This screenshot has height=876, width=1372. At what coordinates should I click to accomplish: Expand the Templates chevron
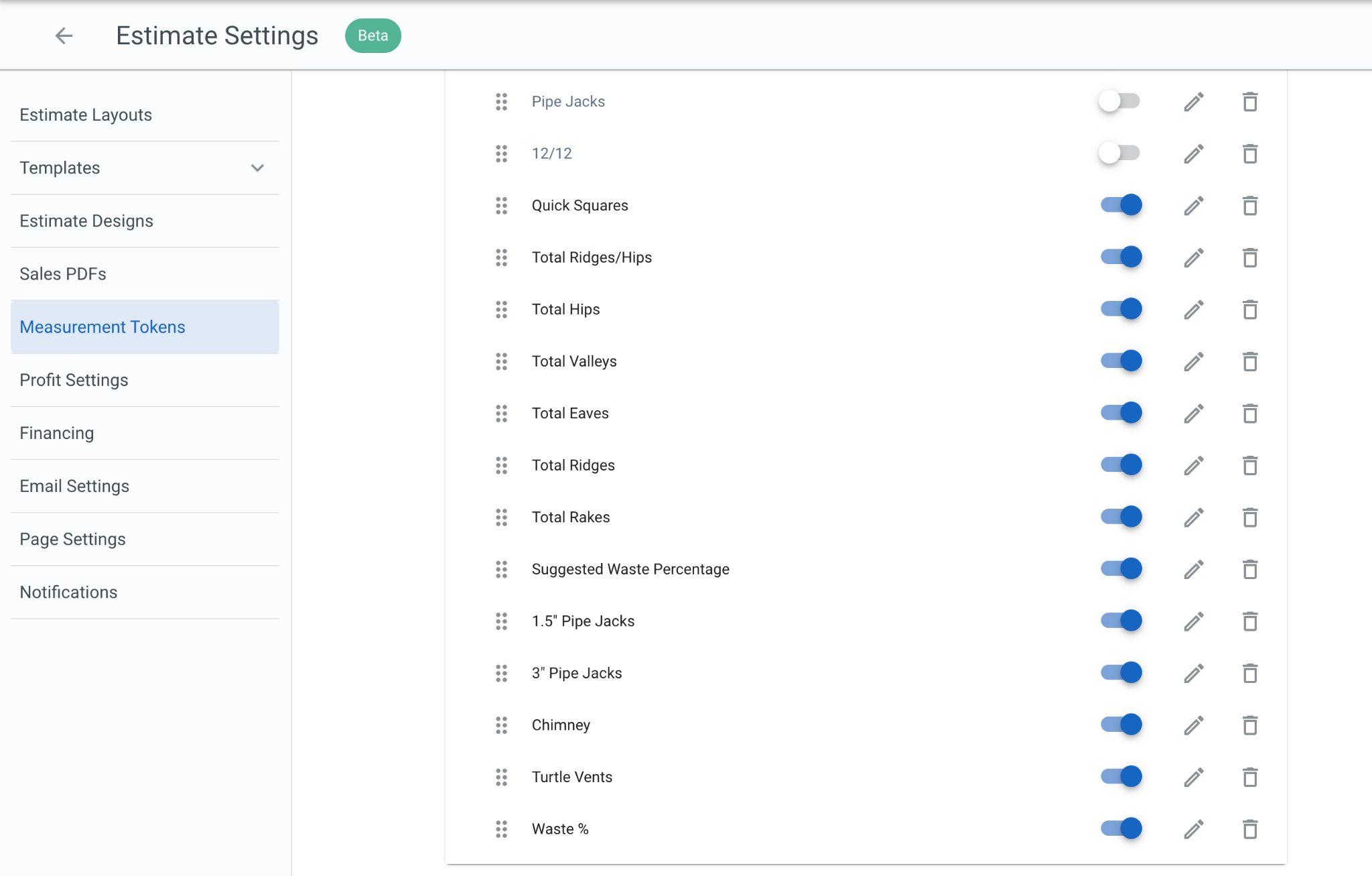(x=257, y=168)
